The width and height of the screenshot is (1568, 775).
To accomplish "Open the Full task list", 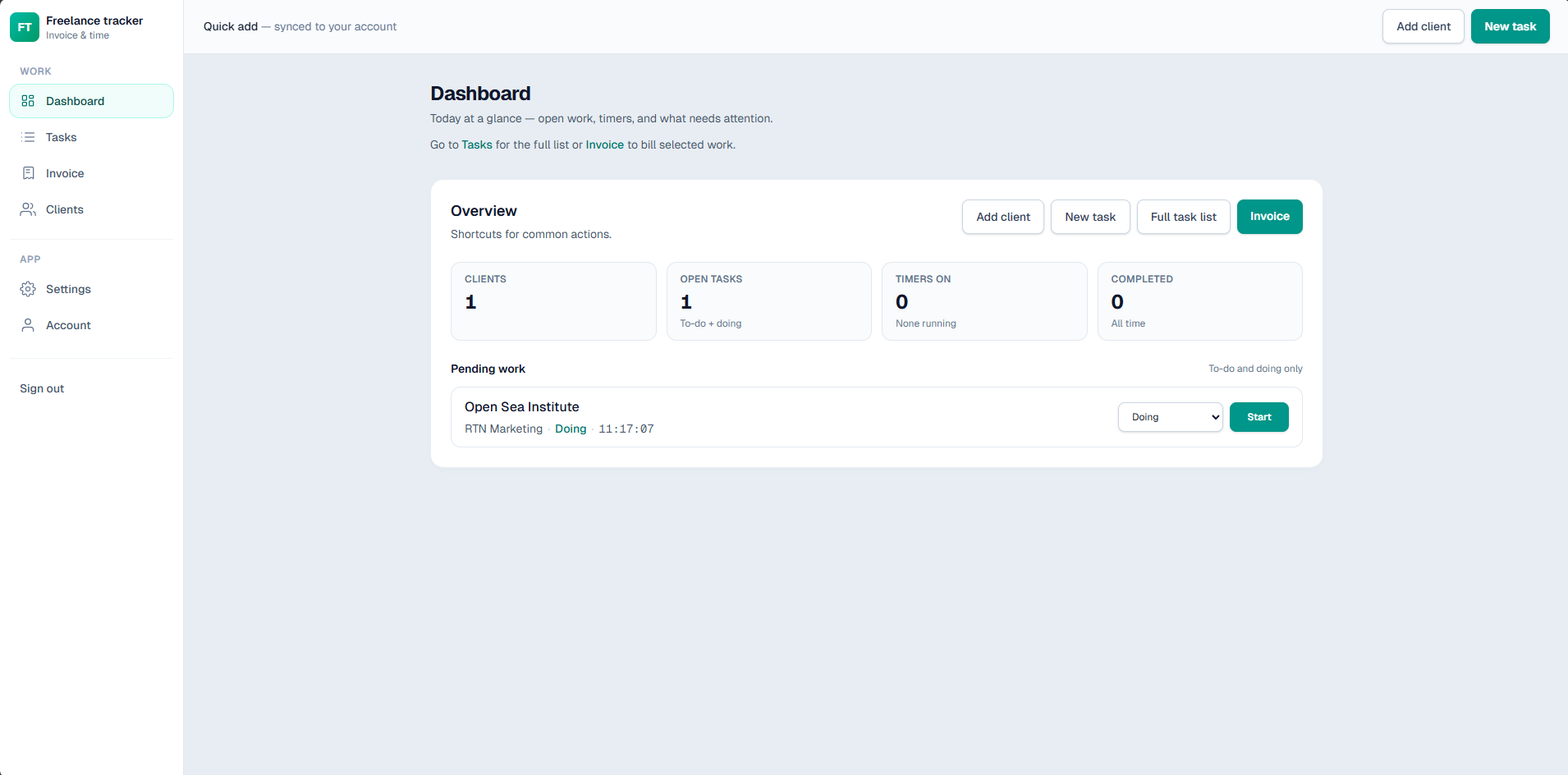I will pyautogui.click(x=1183, y=217).
